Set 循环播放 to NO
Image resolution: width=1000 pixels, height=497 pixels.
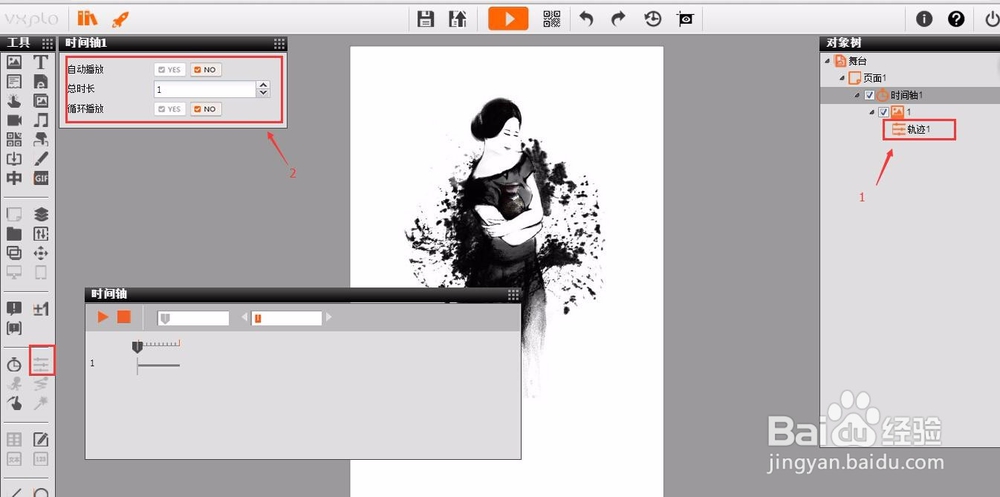pos(206,109)
